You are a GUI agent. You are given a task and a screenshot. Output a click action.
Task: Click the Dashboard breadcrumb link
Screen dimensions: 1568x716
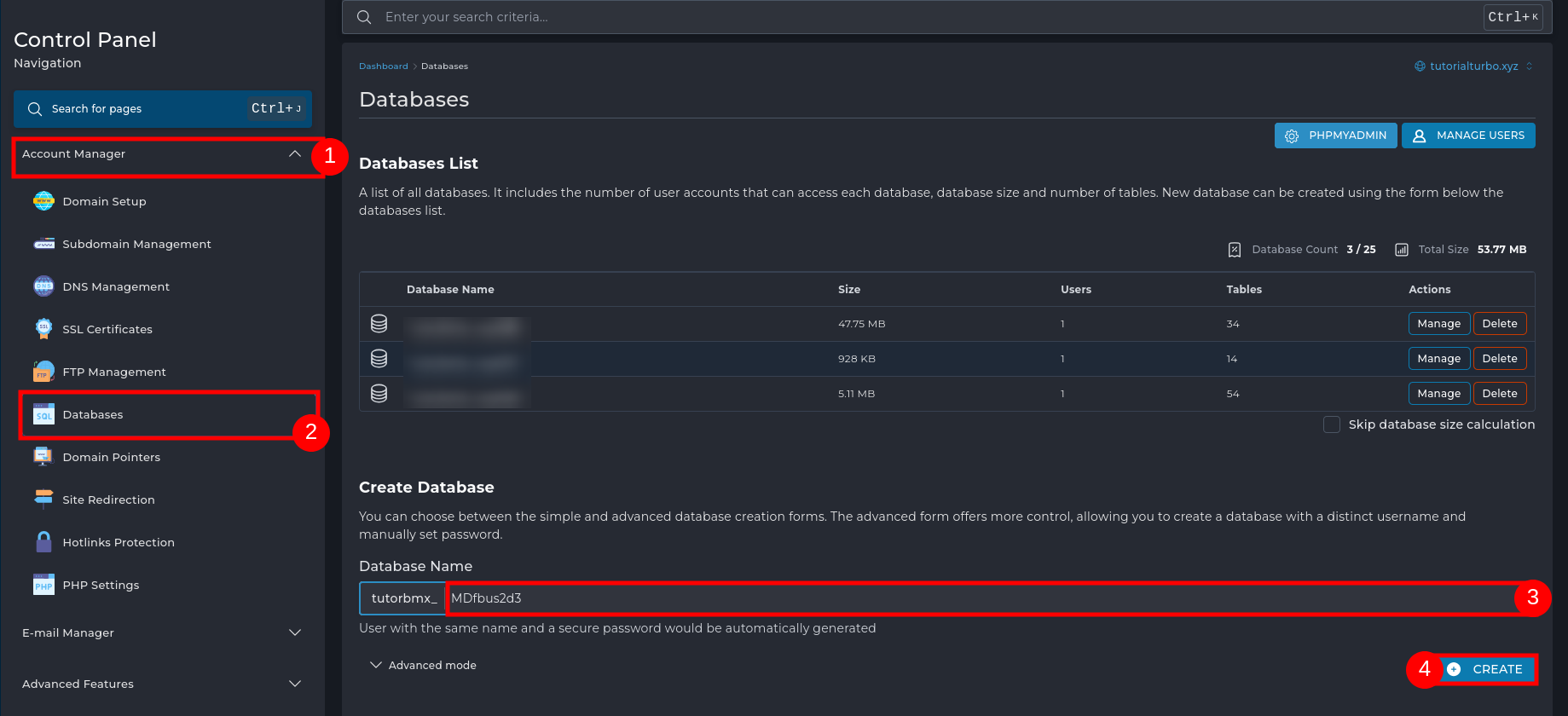coord(383,66)
